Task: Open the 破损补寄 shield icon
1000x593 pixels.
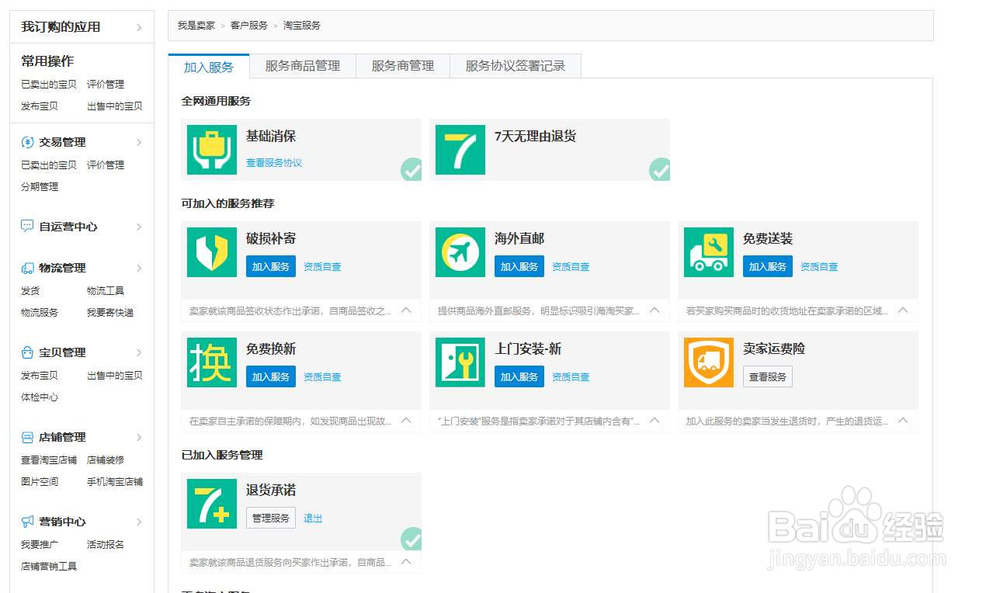Action: tap(210, 252)
